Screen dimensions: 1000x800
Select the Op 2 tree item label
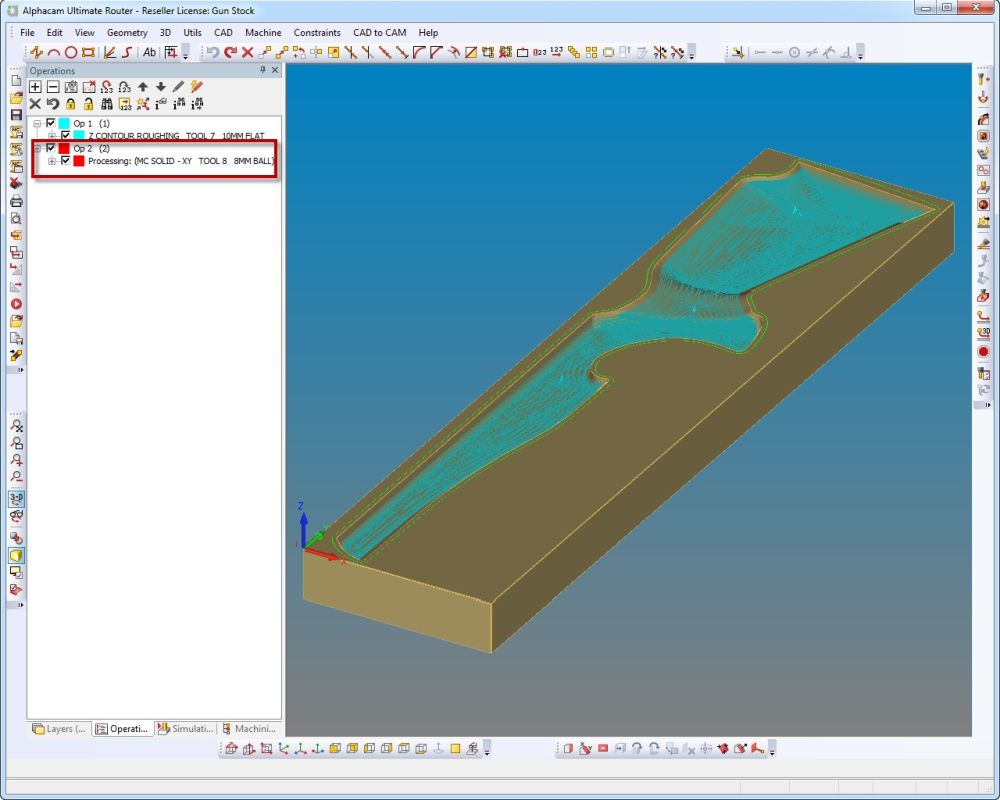[83, 148]
